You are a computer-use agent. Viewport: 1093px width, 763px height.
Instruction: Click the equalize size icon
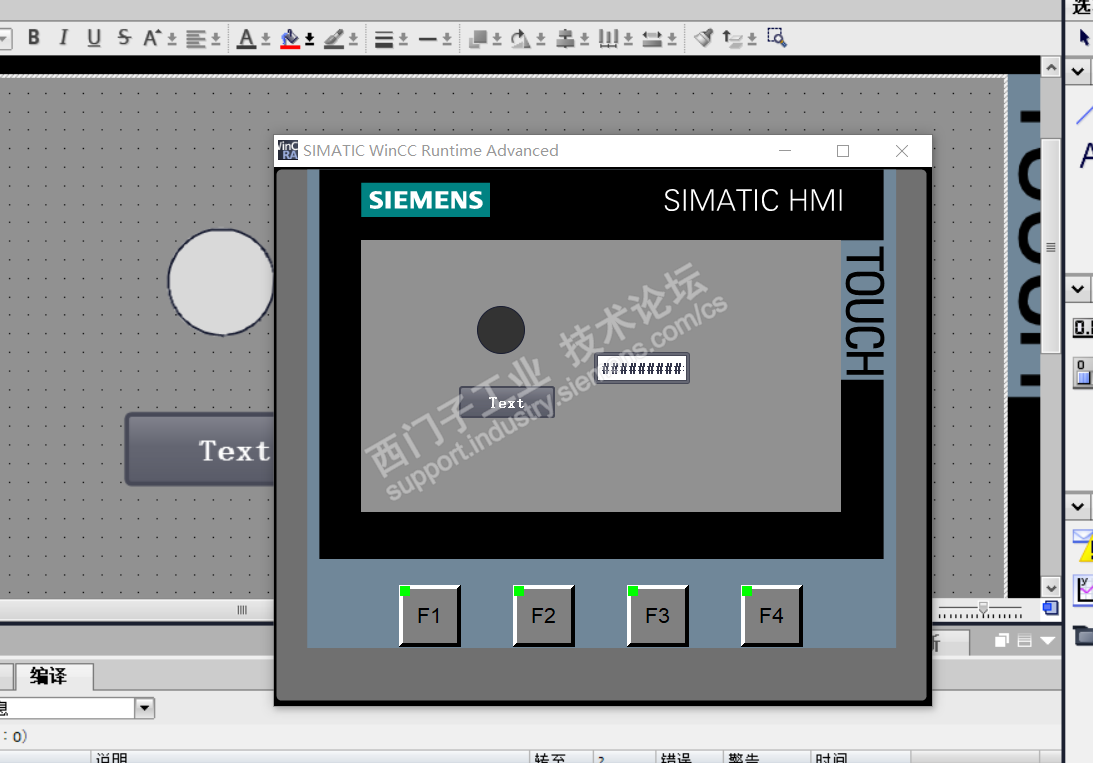point(652,38)
